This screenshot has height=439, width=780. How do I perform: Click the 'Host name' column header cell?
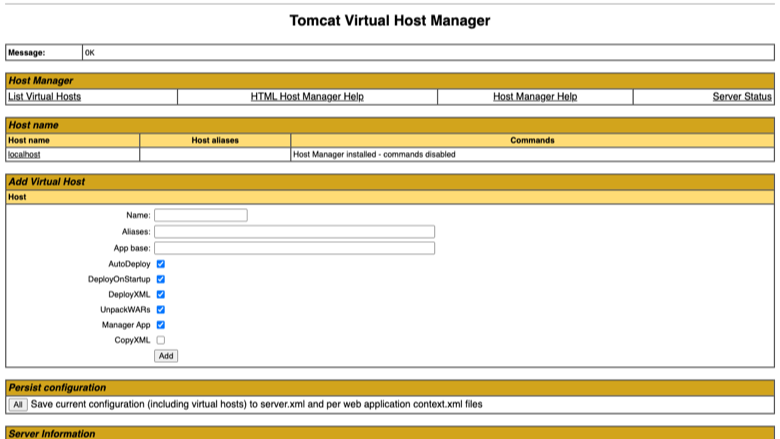pyautogui.click(x=73, y=140)
